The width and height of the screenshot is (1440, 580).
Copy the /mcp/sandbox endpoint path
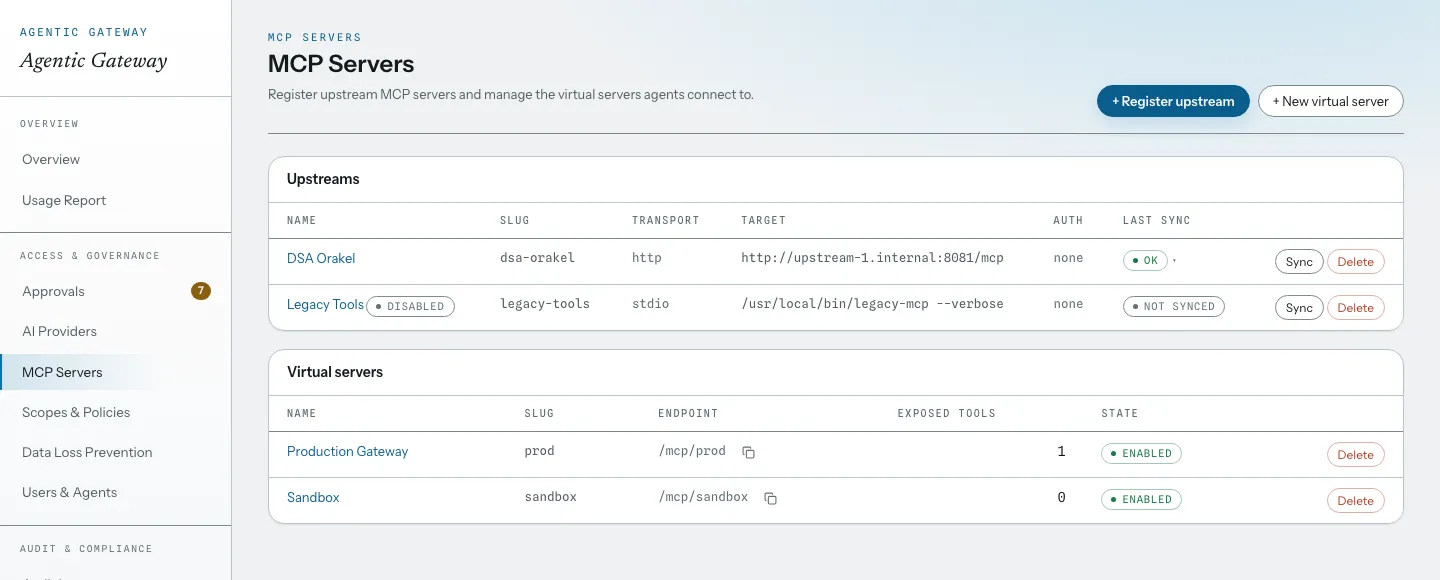[770, 498]
